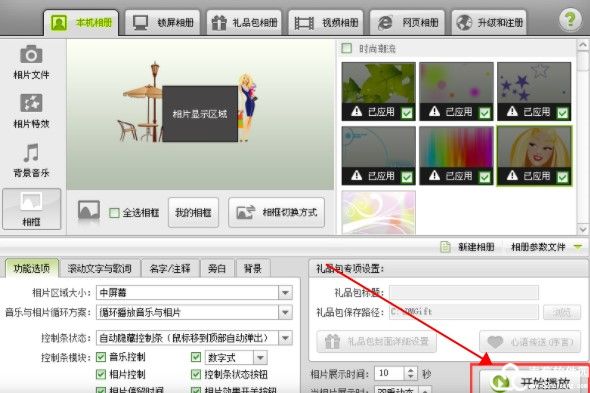Click the green help question mark icon

570,20
